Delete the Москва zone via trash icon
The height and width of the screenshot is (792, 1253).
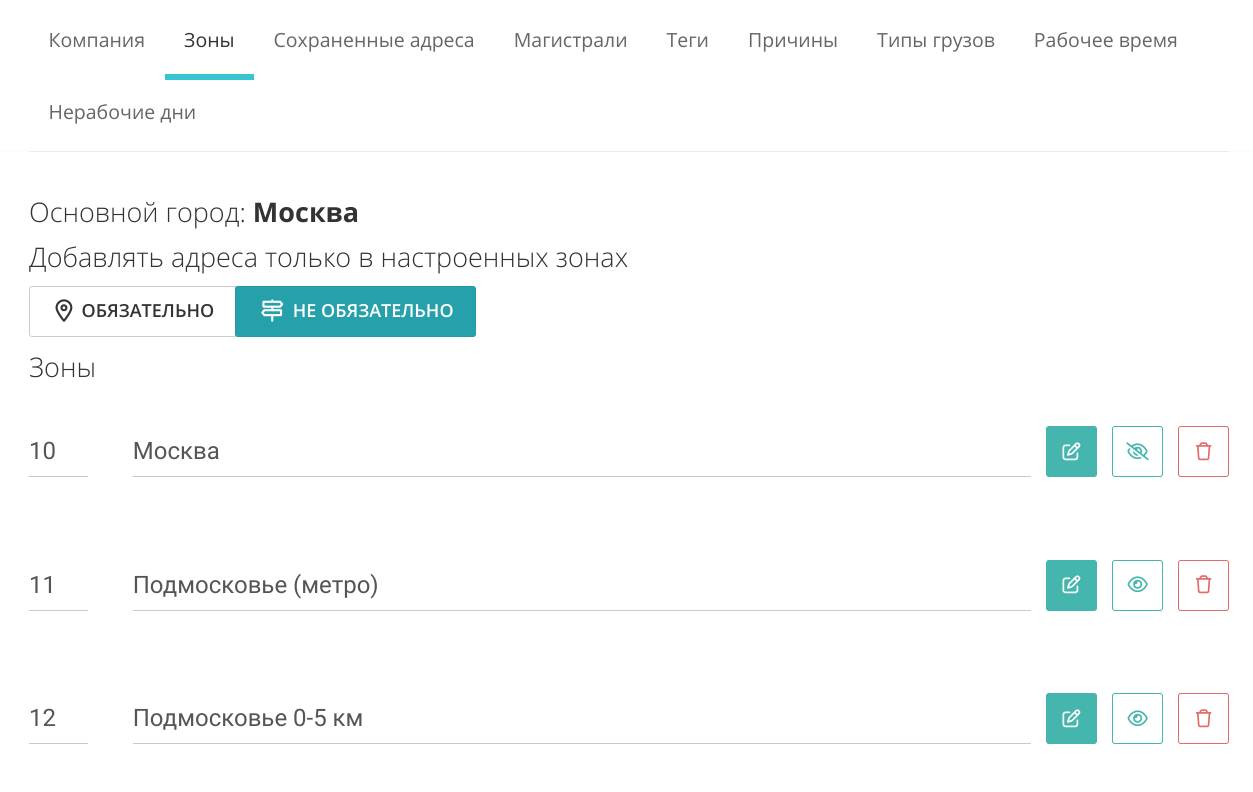(1203, 451)
